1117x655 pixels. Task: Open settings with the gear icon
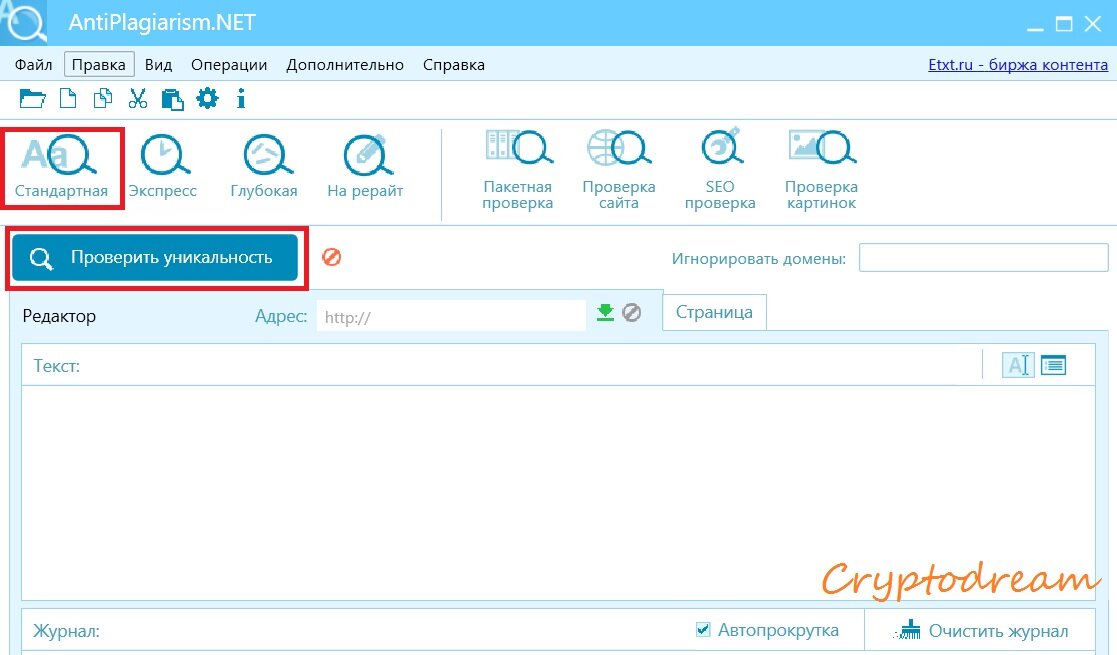point(207,98)
